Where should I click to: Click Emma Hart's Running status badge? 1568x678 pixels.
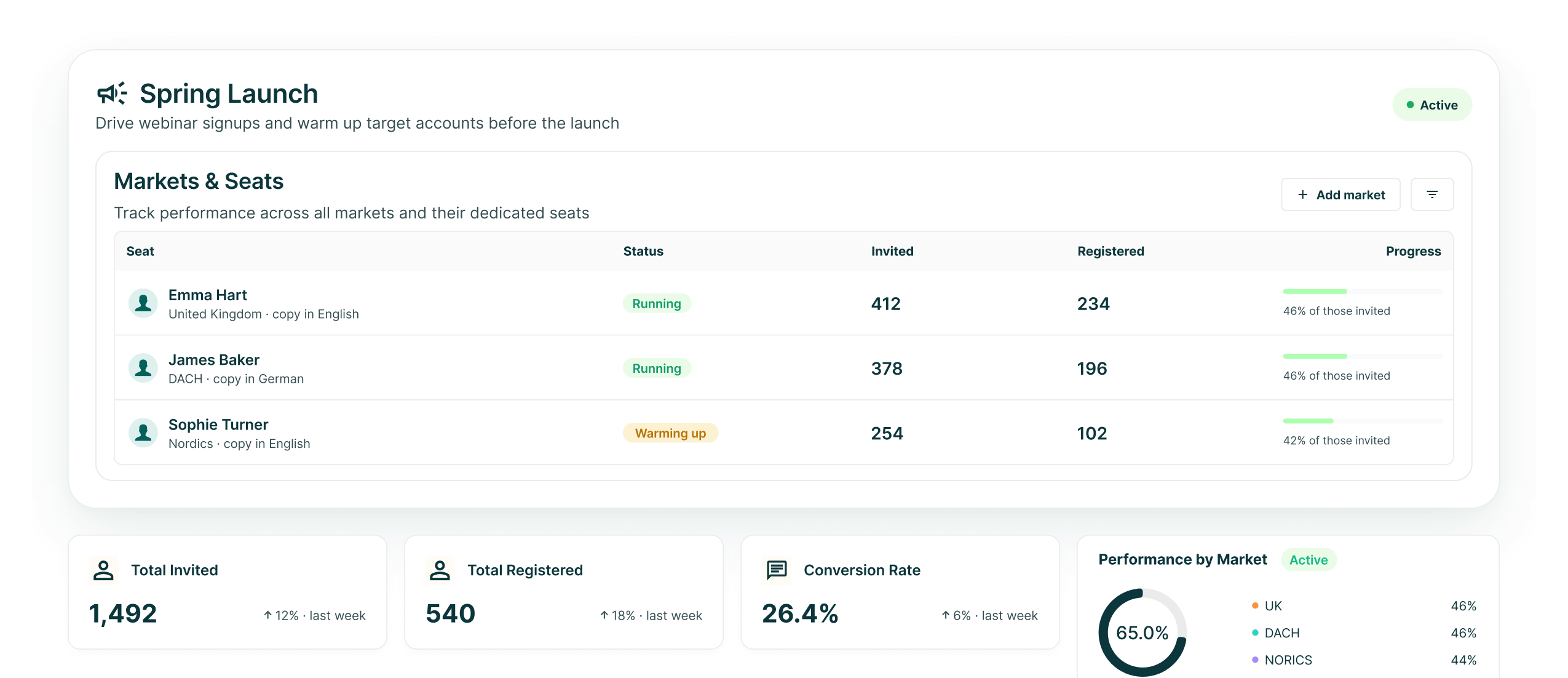pyautogui.click(x=657, y=303)
